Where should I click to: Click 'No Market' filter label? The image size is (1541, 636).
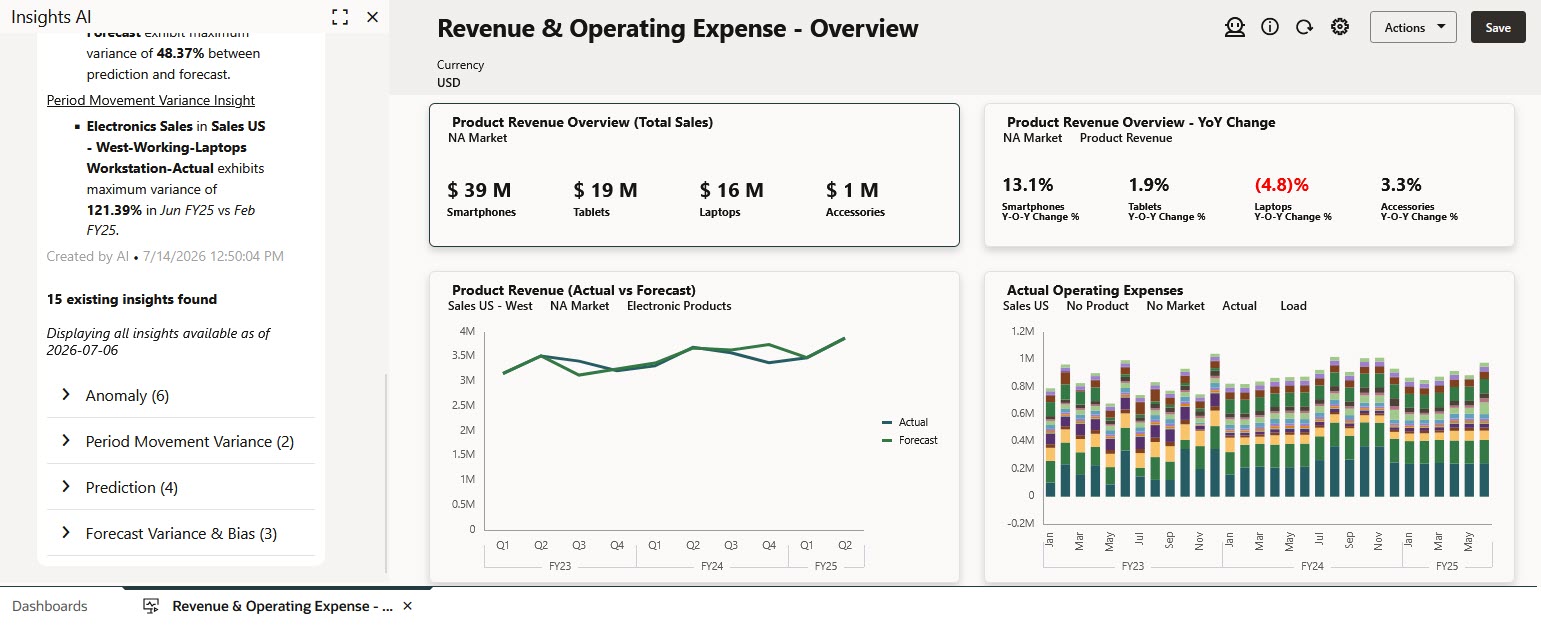(x=1176, y=306)
